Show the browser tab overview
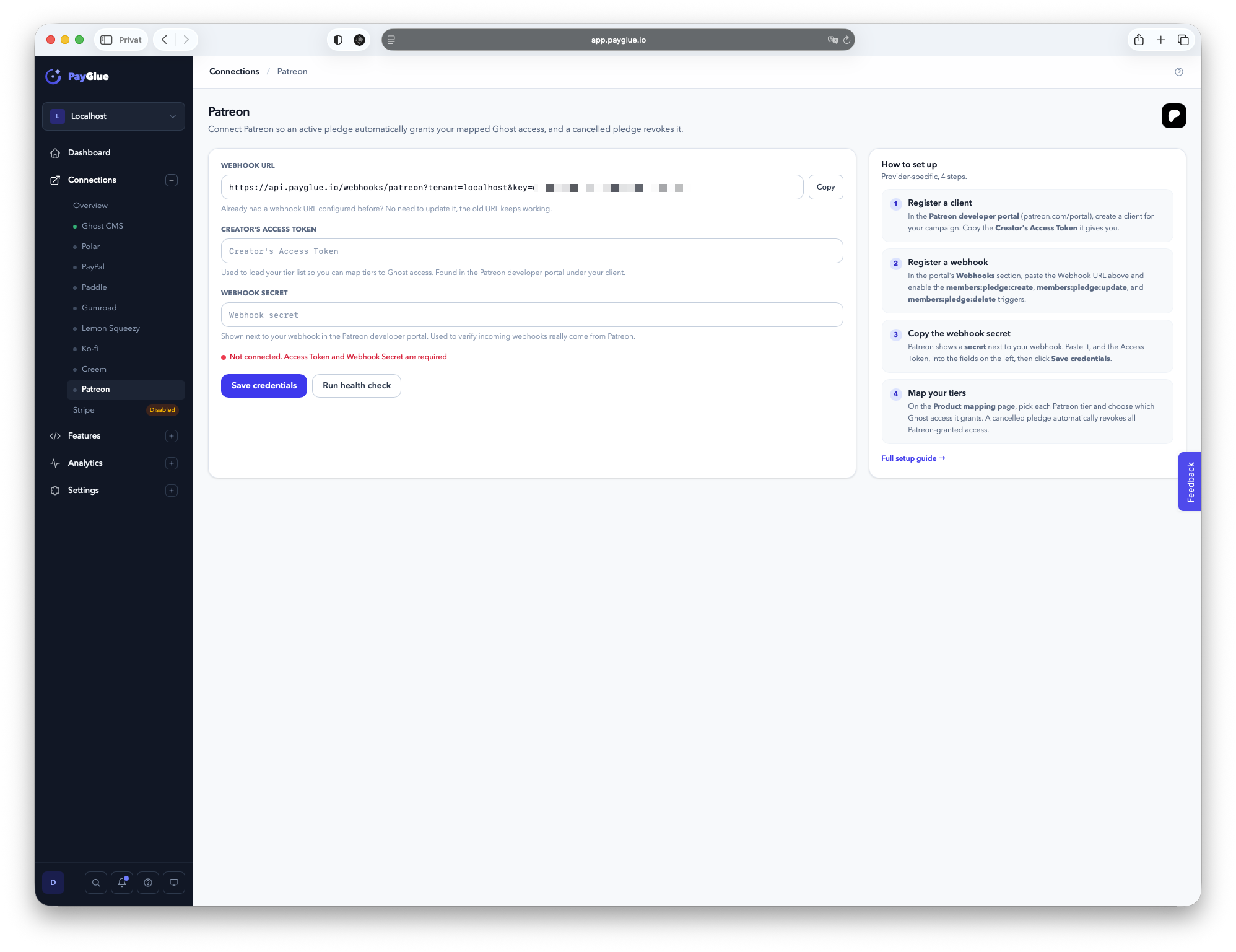 [1183, 40]
